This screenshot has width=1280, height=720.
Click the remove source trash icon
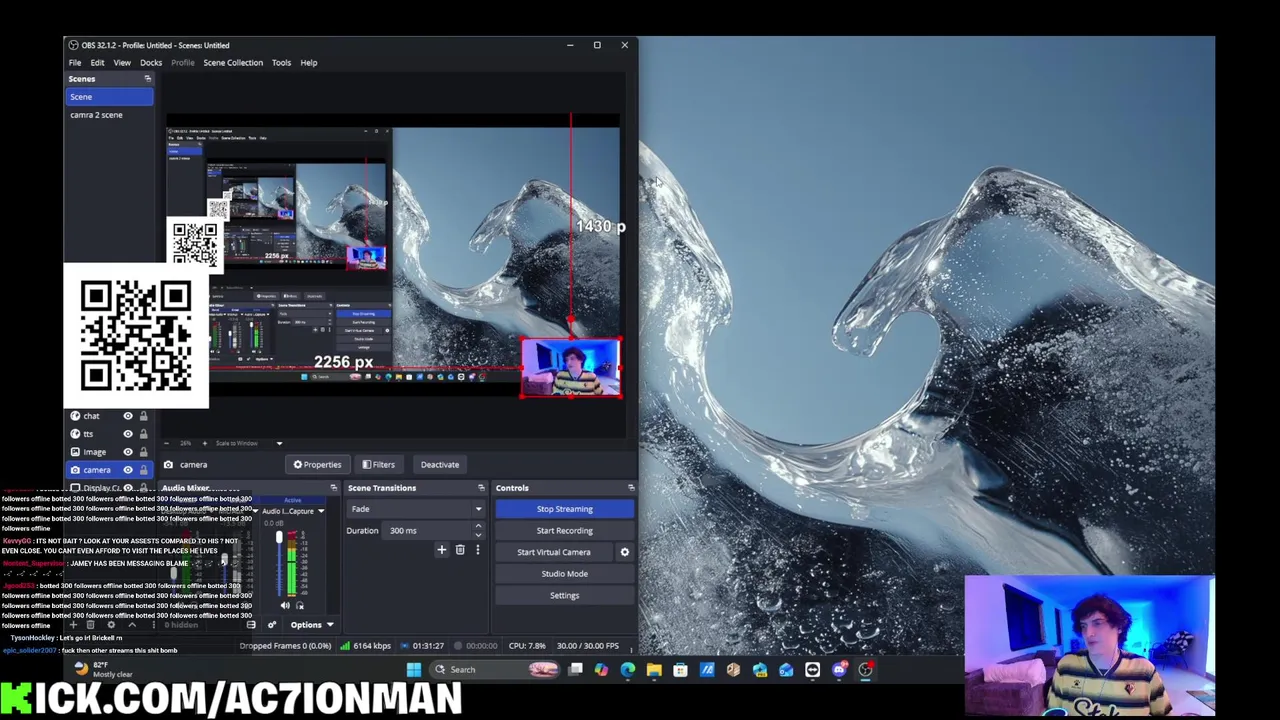click(x=91, y=625)
